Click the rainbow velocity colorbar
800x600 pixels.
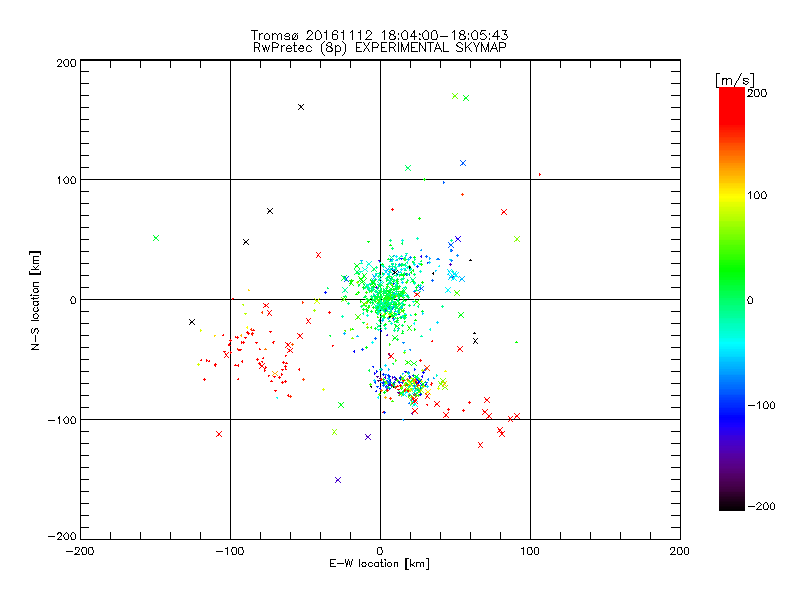(x=732, y=299)
